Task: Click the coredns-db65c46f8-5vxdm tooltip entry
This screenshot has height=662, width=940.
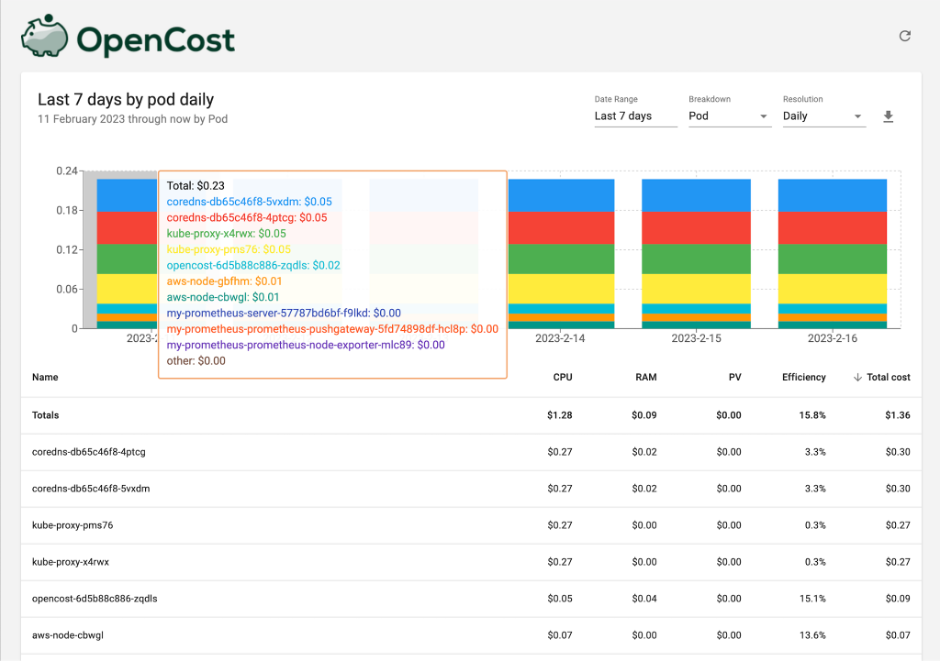Action: (x=250, y=201)
